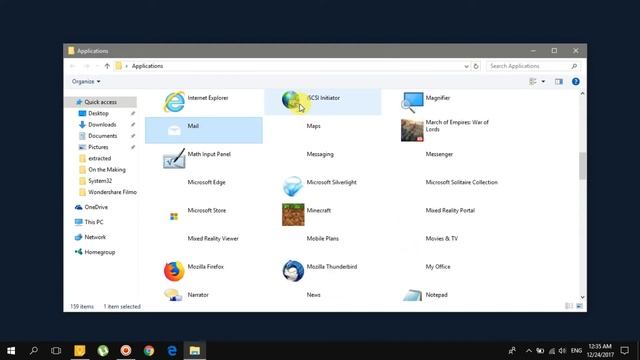640x360 pixels.
Task: Click the Maps entry
Action: coord(313,126)
